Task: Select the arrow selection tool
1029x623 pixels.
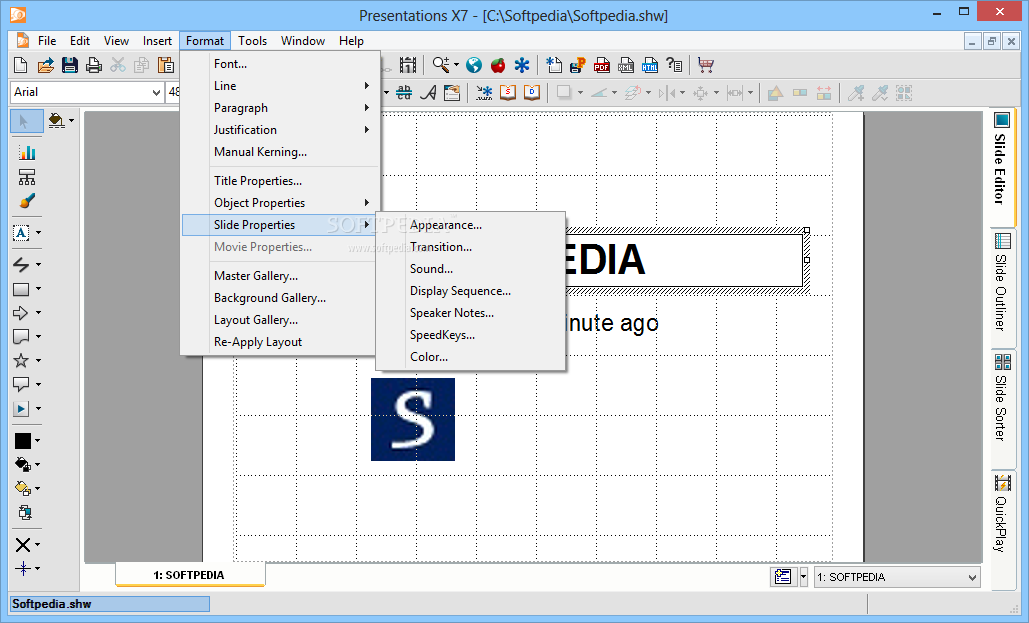Action: click(x=25, y=121)
